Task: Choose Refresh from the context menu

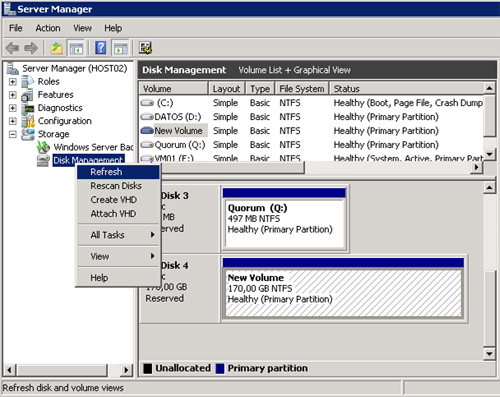Action: coord(119,172)
